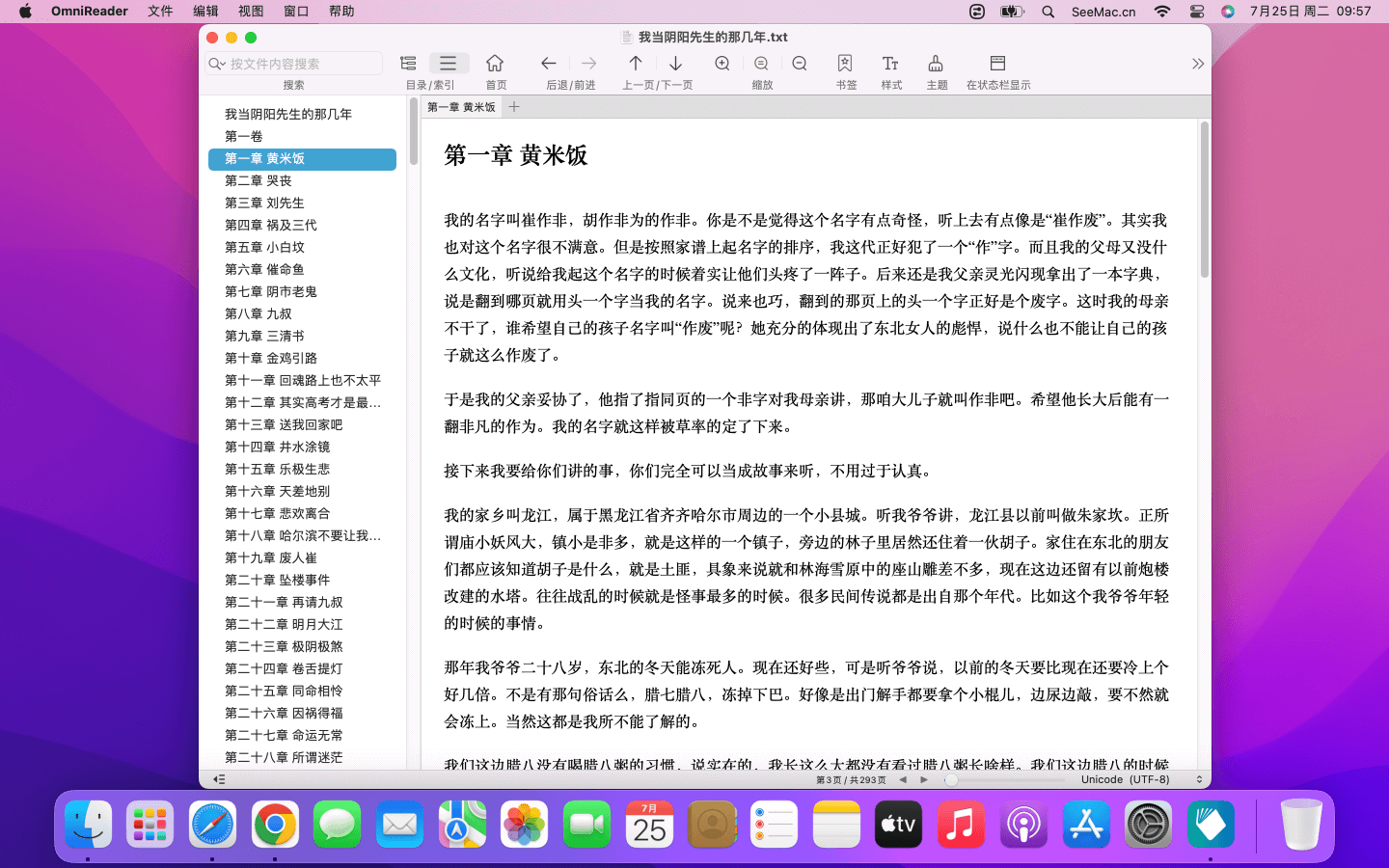Image resolution: width=1389 pixels, height=868 pixels.
Task: Toggle the table of contents tree view
Action: (408, 64)
